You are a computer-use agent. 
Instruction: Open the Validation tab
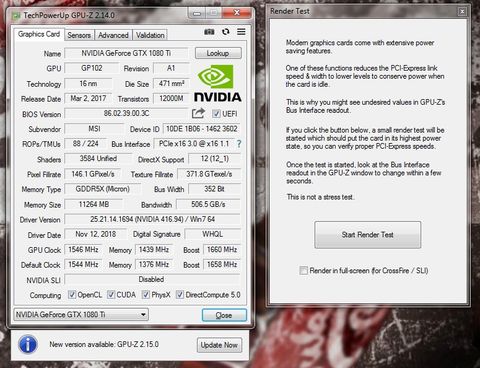[150, 35]
